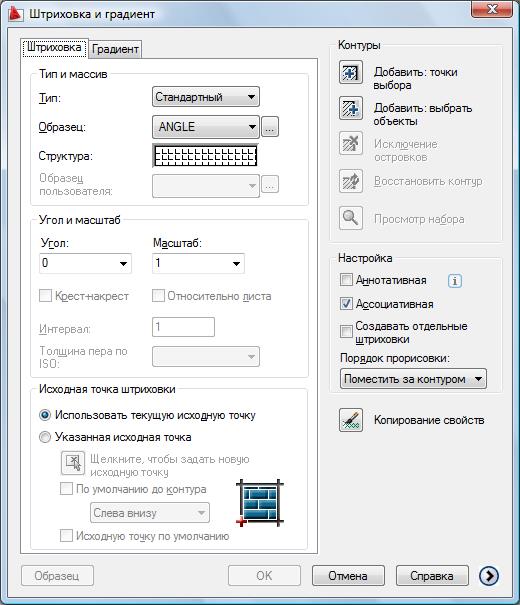Click the recreate boundary icon
The image size is (520, 605).
click(x=351, y=181)
